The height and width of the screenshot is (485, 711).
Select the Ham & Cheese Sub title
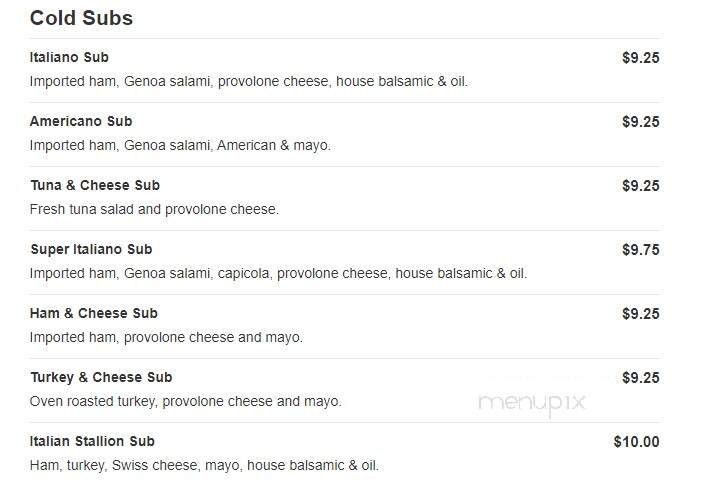pos(93,313)
